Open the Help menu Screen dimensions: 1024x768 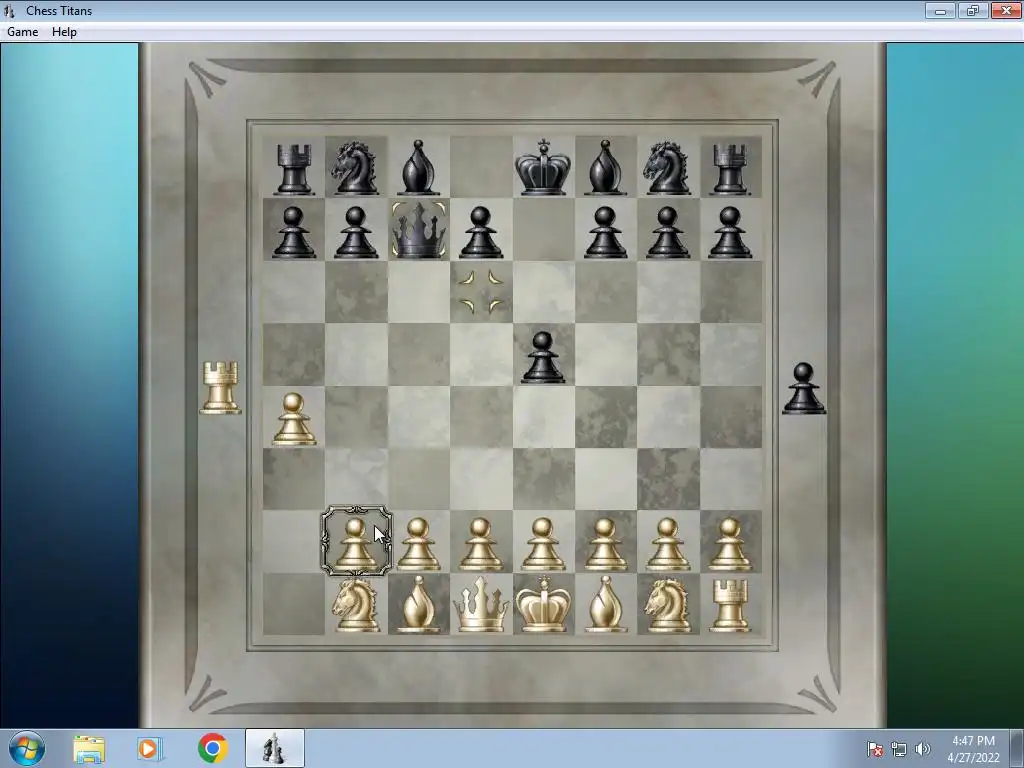pyautogui.click(x=65, y=32)
